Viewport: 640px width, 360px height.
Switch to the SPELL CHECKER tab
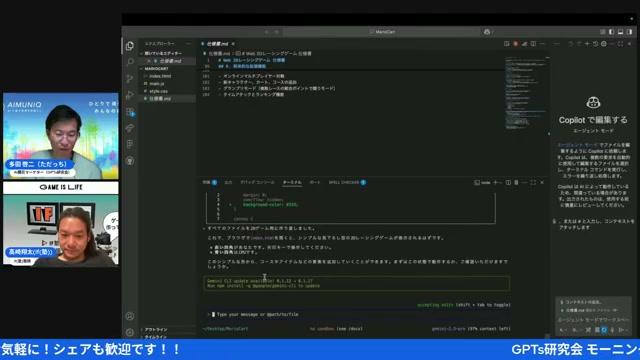(347, 182)
